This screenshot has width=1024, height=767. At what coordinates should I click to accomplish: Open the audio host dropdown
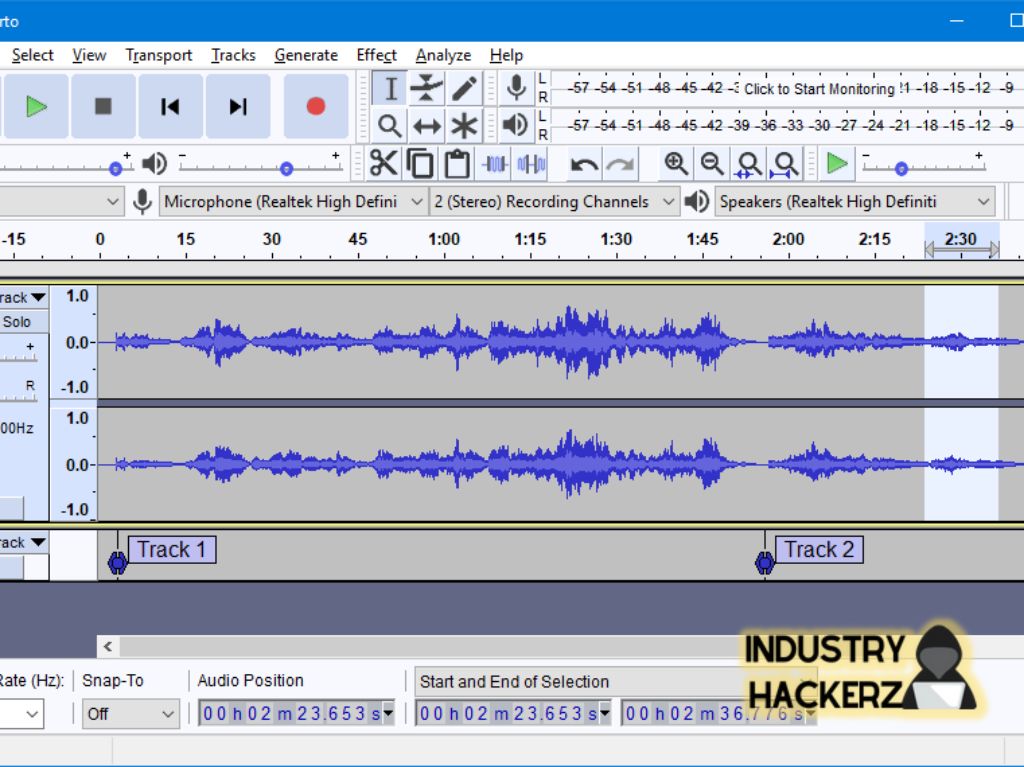coord(61,202)
